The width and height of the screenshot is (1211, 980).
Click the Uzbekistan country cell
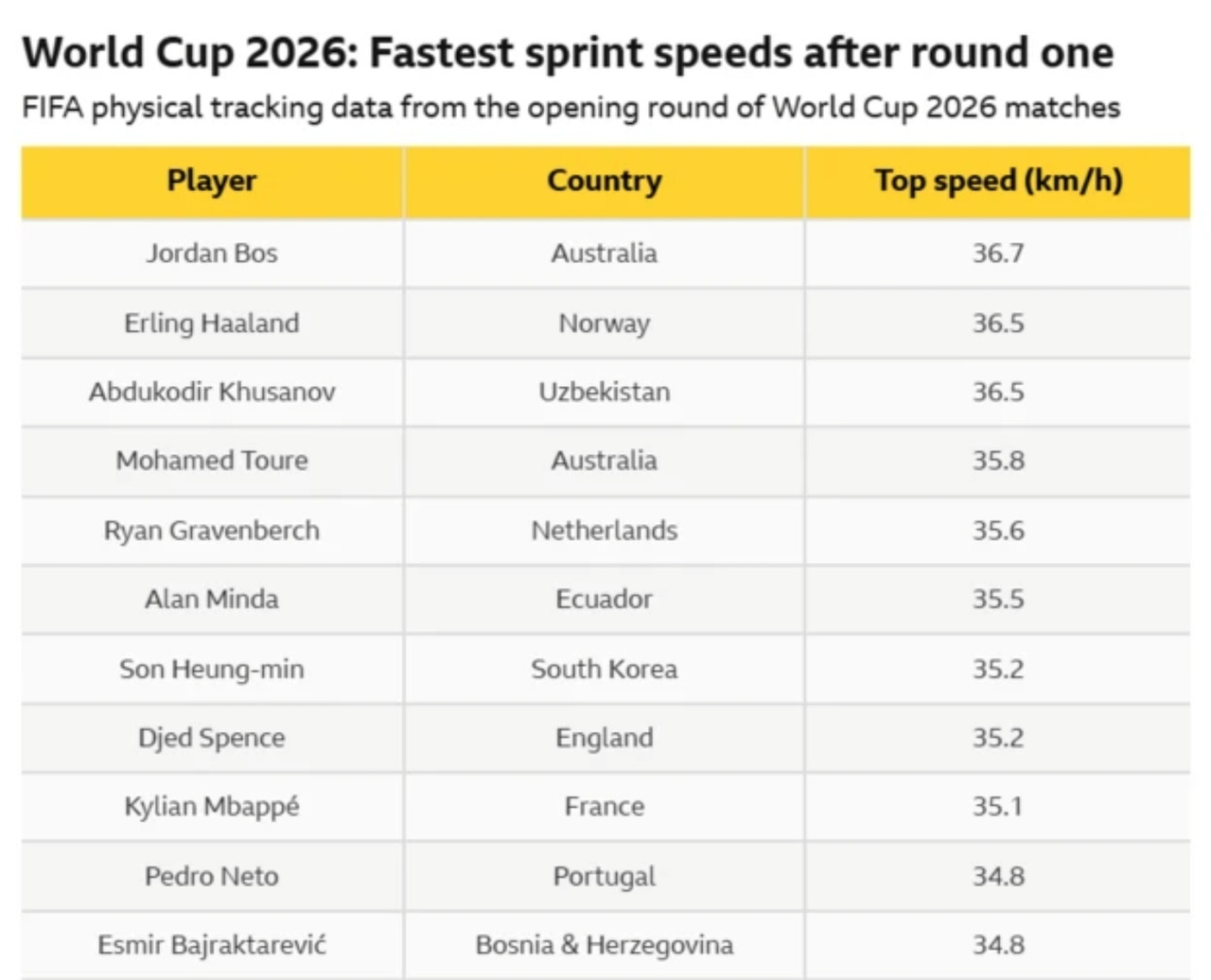605,392
